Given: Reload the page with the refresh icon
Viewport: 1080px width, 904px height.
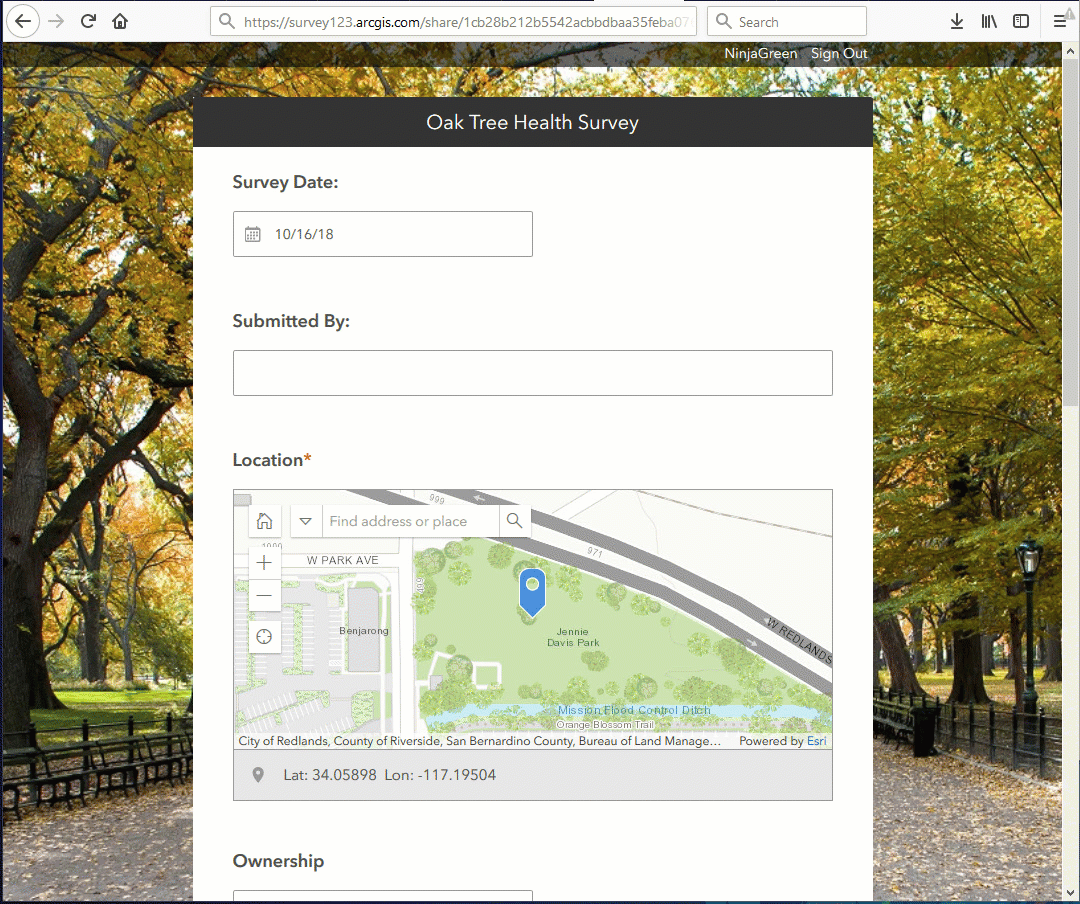Looking at the screenshot, I should (88, 21).
